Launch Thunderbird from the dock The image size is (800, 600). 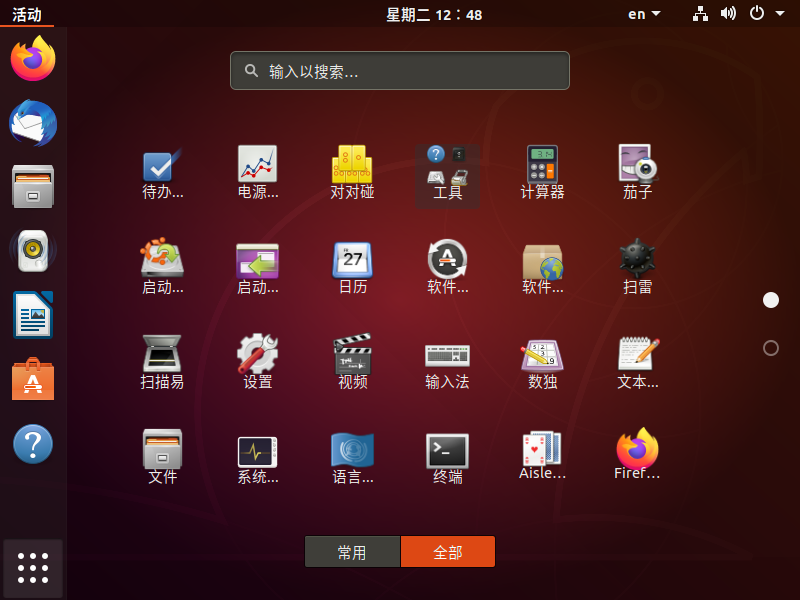(33, 122)
